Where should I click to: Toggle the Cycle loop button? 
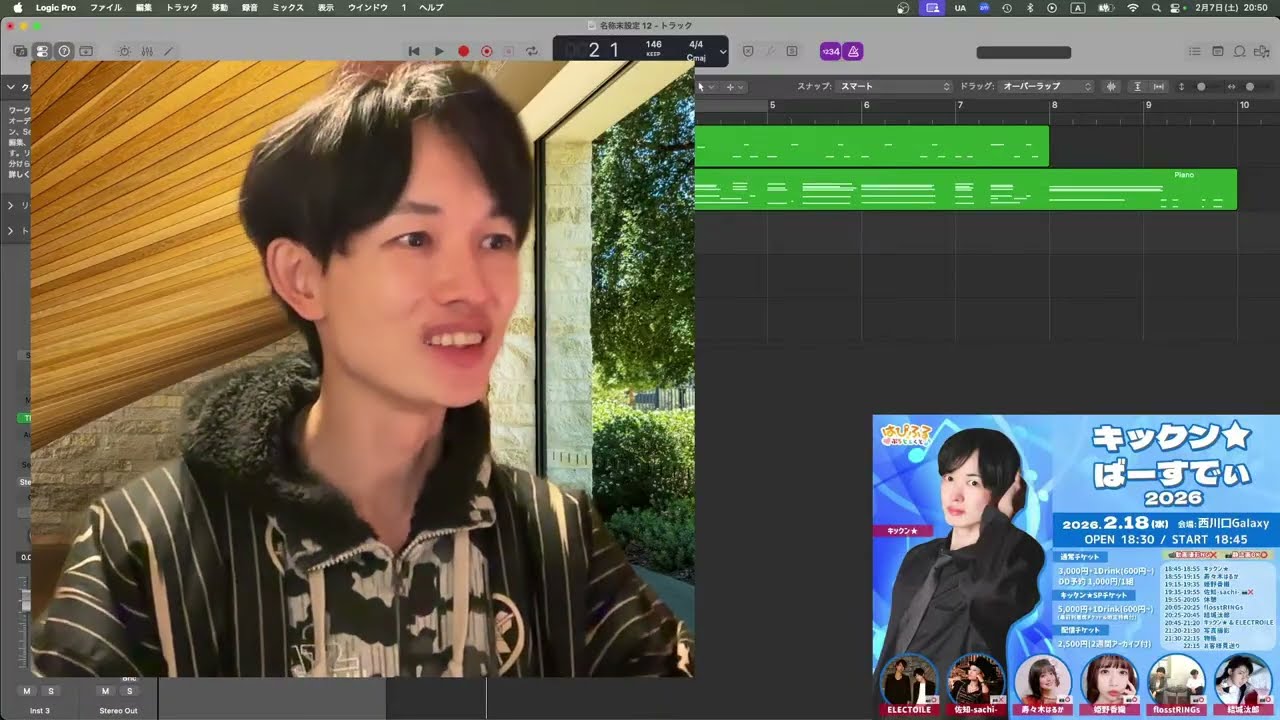pyautogui.click(x=532, y=51)
